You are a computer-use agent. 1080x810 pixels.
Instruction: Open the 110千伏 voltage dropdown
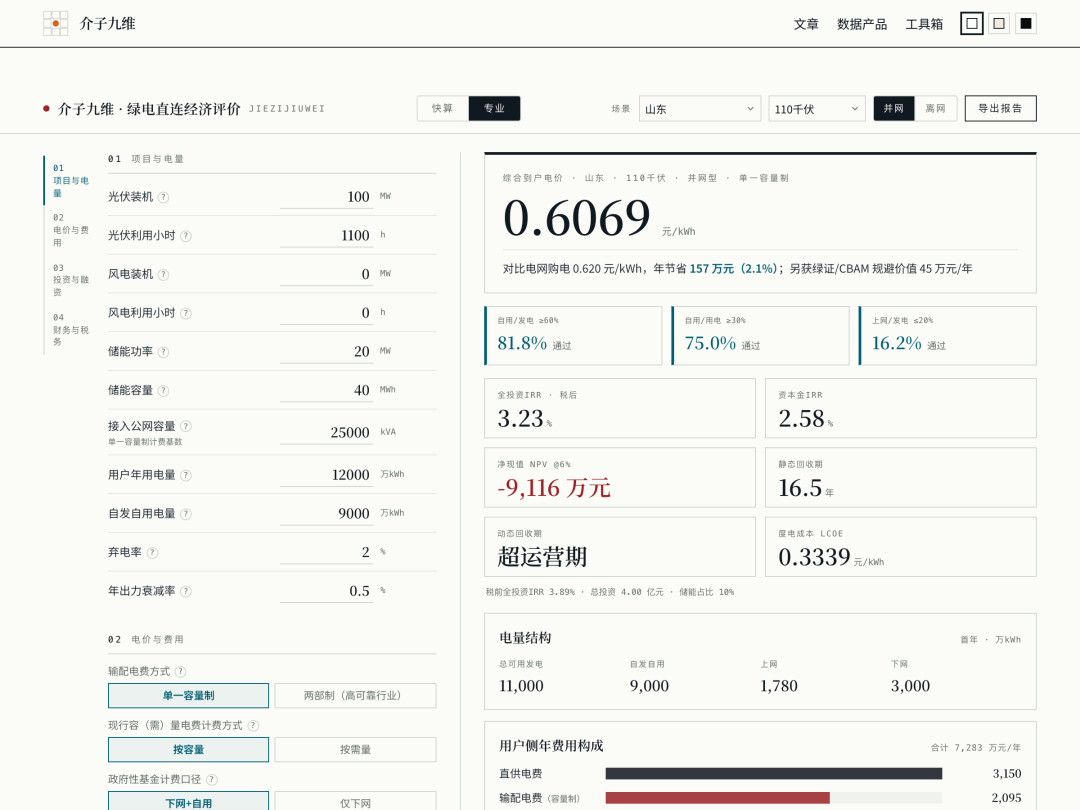pos(817,109)
